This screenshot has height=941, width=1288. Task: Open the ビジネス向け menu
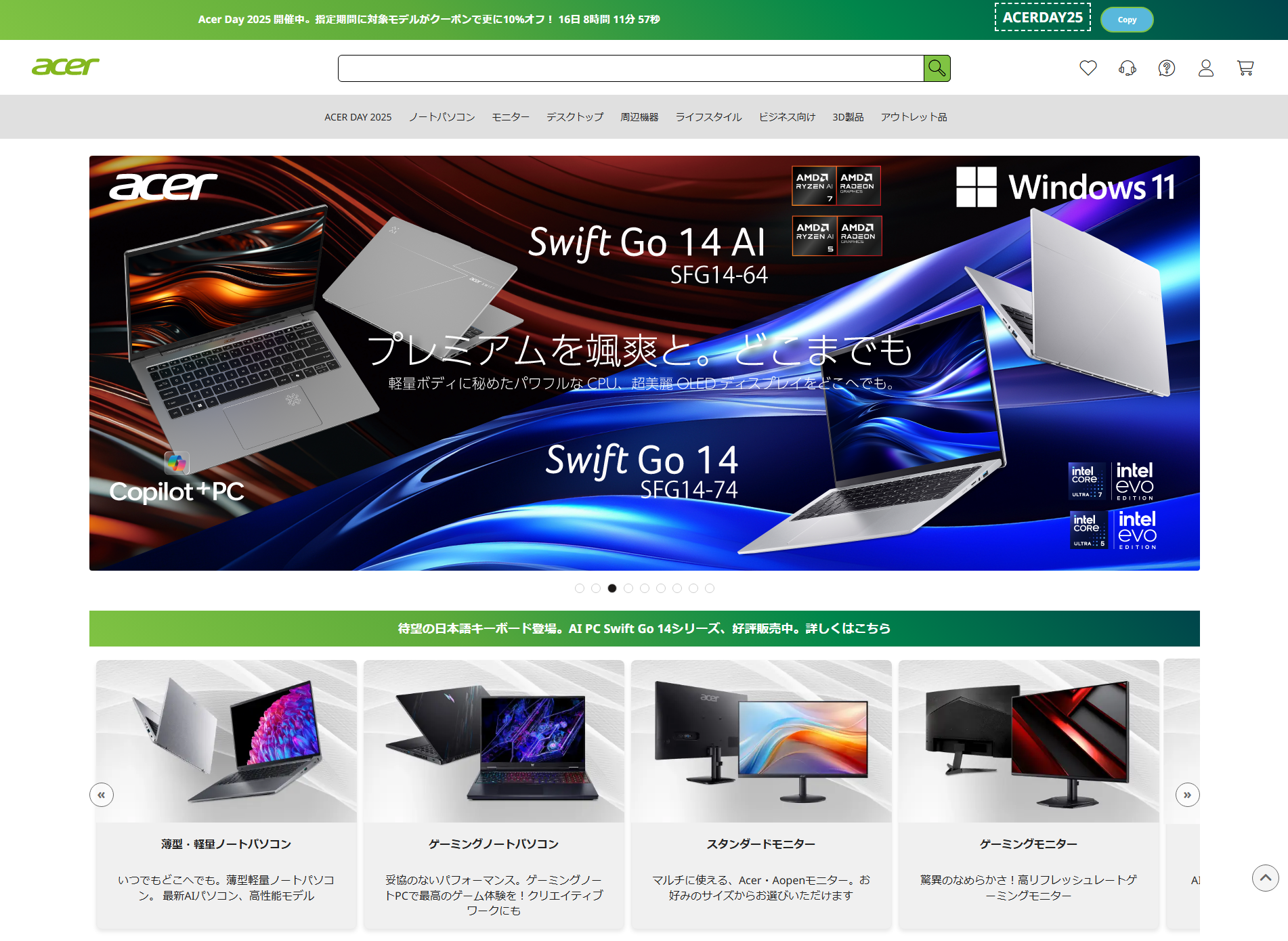coord(787,117)
